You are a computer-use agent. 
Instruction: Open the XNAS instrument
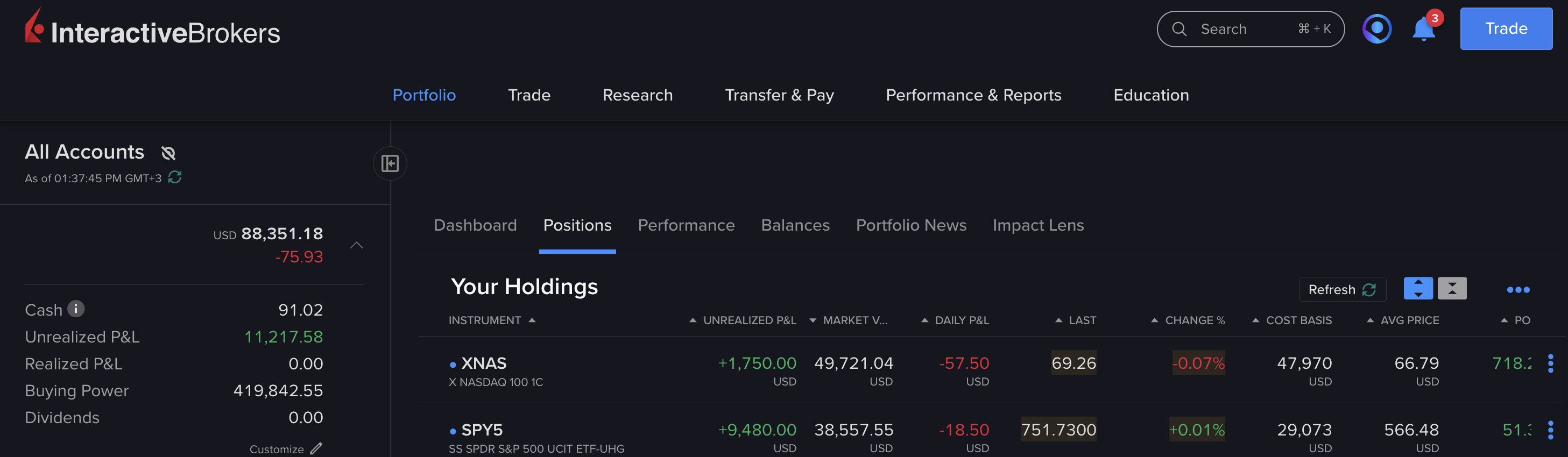[x=484, y=363]
